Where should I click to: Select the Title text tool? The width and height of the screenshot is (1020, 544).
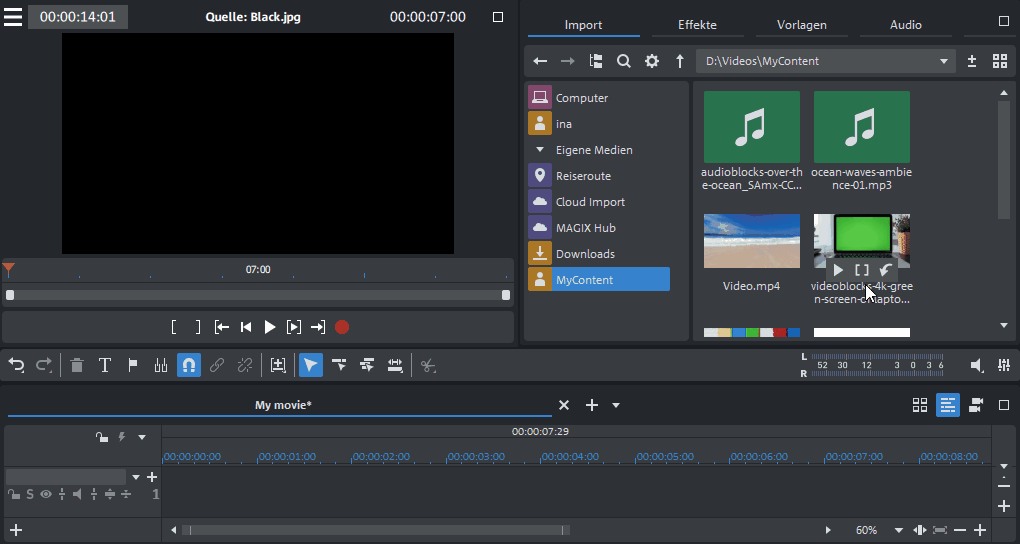pyautogui.click(x=104, y=366)
